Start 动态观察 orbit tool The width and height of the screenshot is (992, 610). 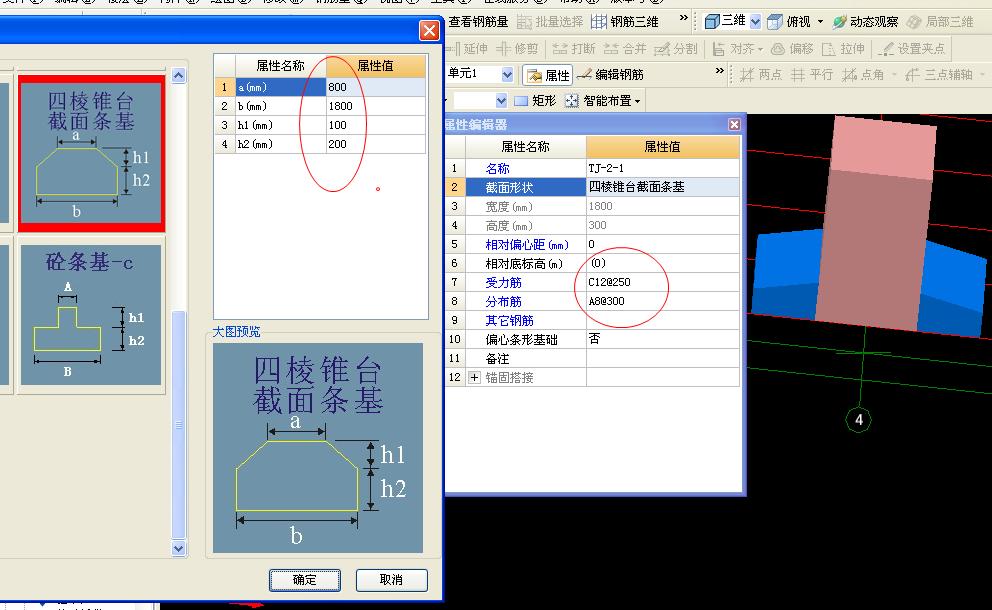coord(865,22)
